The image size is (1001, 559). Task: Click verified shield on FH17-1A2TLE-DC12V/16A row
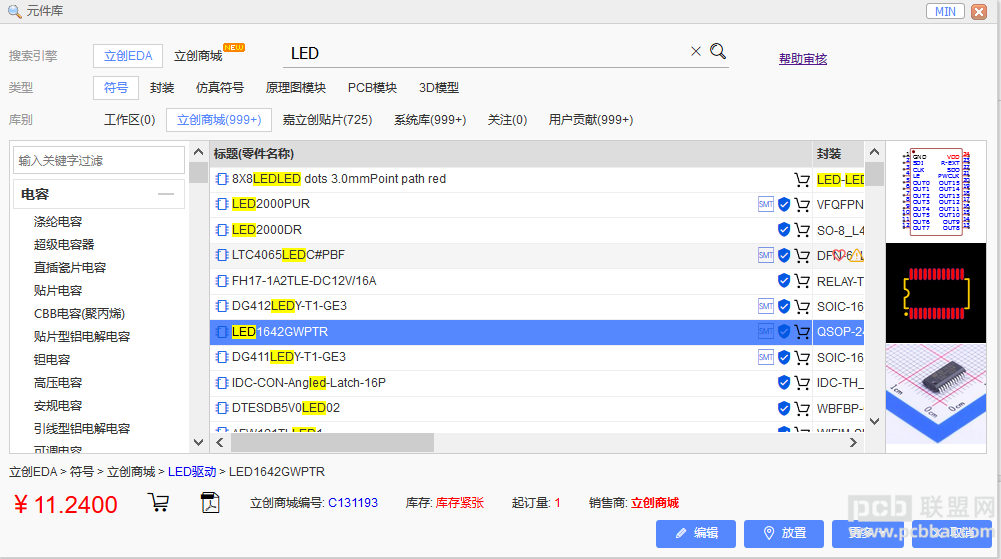click(x=784, y=281)
